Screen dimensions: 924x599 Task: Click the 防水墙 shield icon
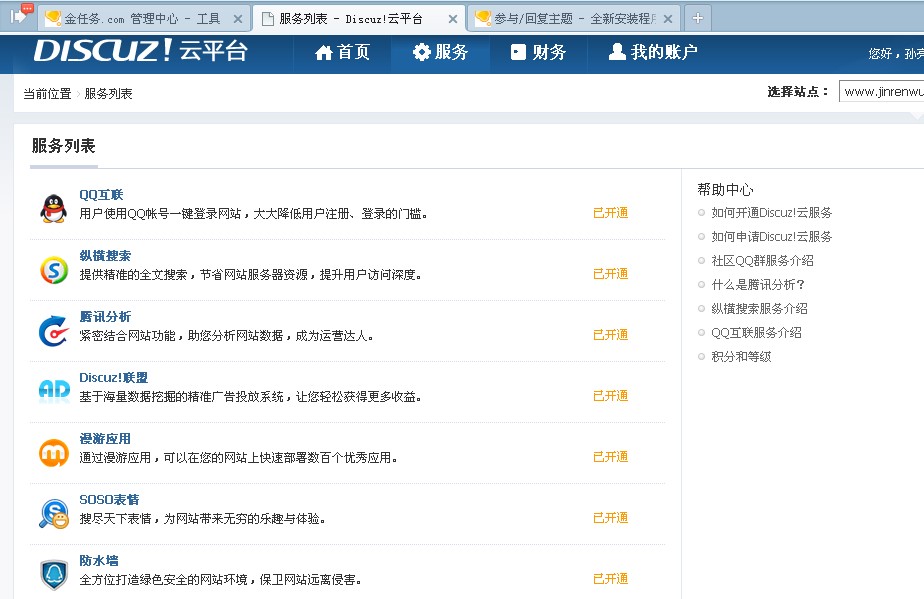coord(54,574)
